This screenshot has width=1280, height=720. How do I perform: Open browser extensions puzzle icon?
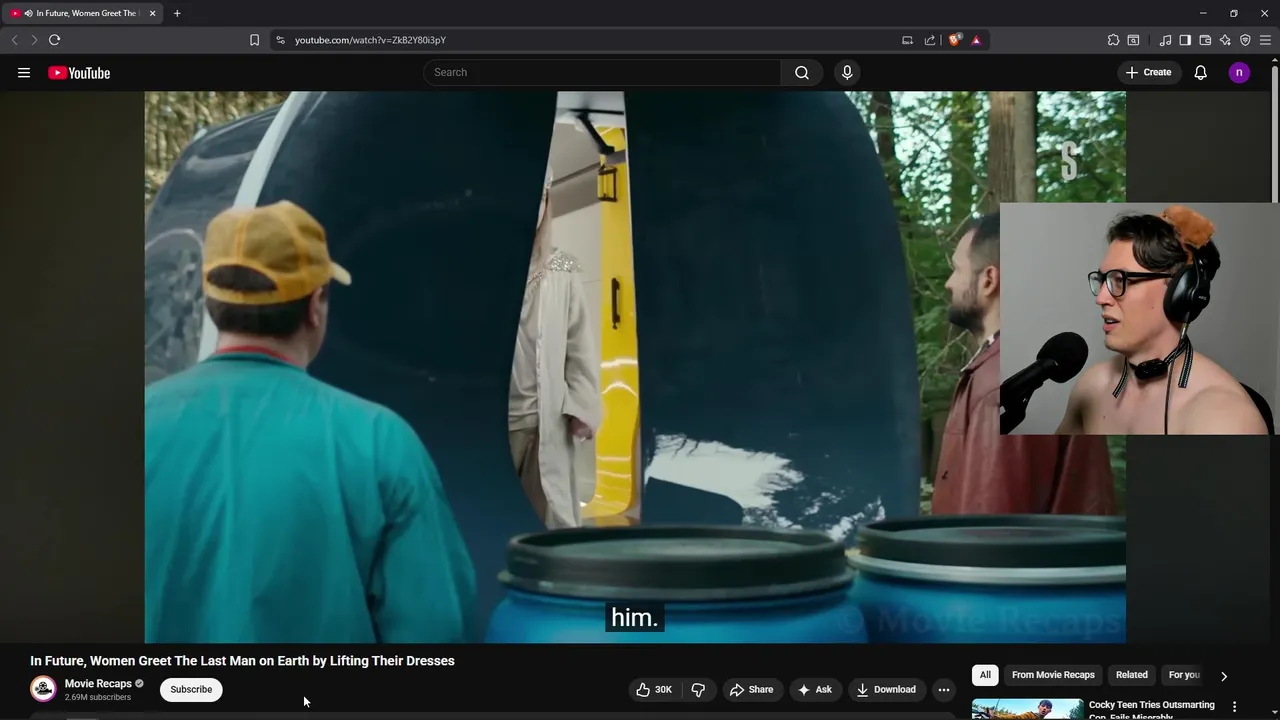pos(1113,40)
